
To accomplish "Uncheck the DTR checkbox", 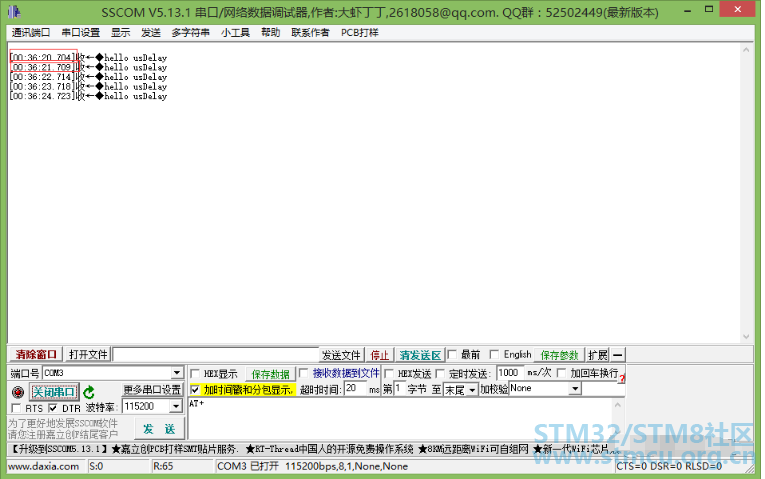I will 53,408.
